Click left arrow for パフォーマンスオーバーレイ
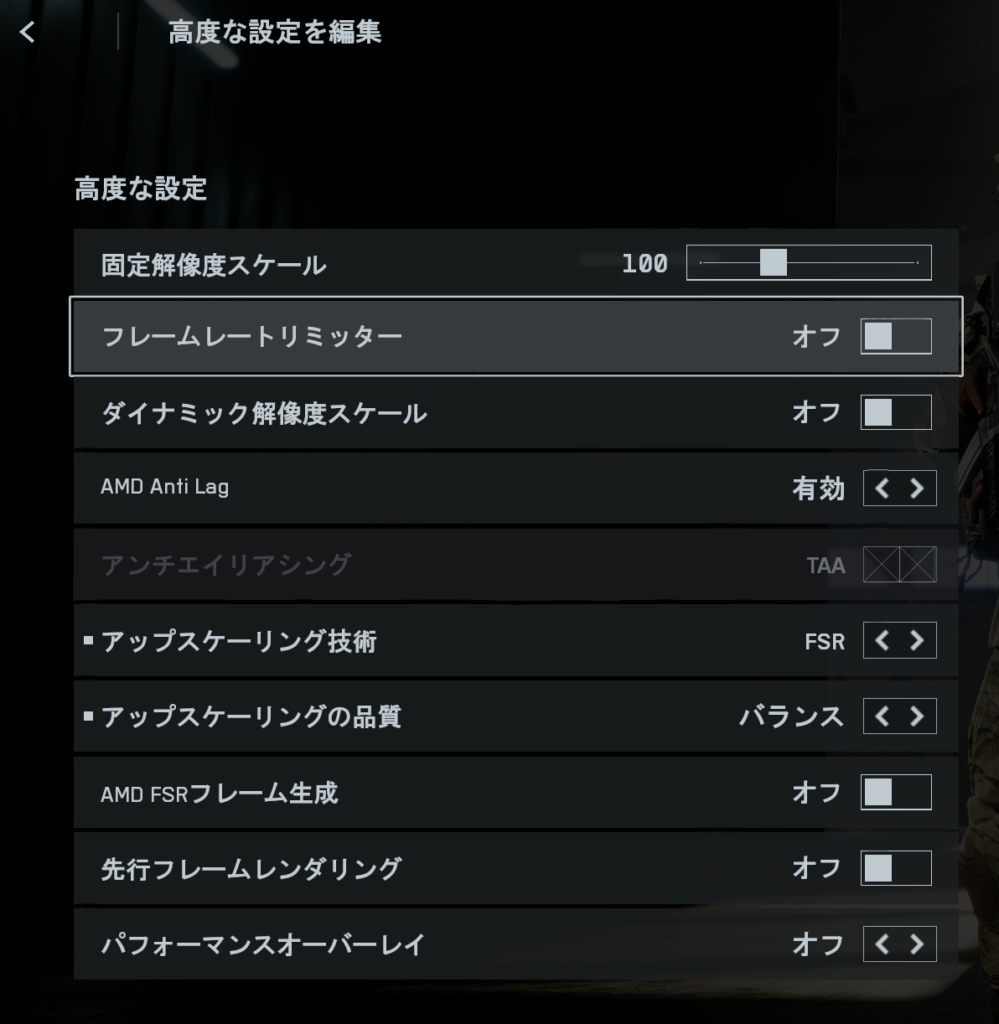Screen dimensions: 999x1024 coord(882,944)
